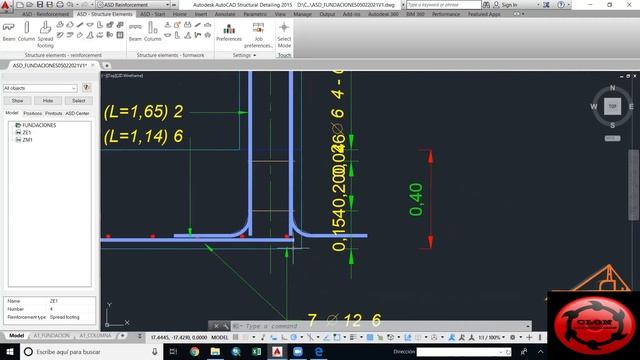The image size is (640, 360).
Task: Expand the quick access toolbar customize arrow
Action: (174, 5)
